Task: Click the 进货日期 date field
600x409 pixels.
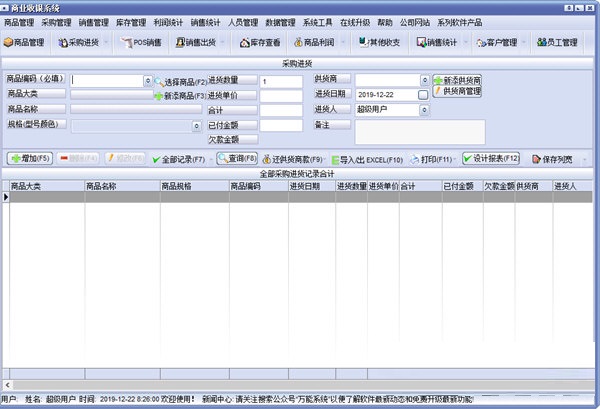Action: (x=387, y=95)
